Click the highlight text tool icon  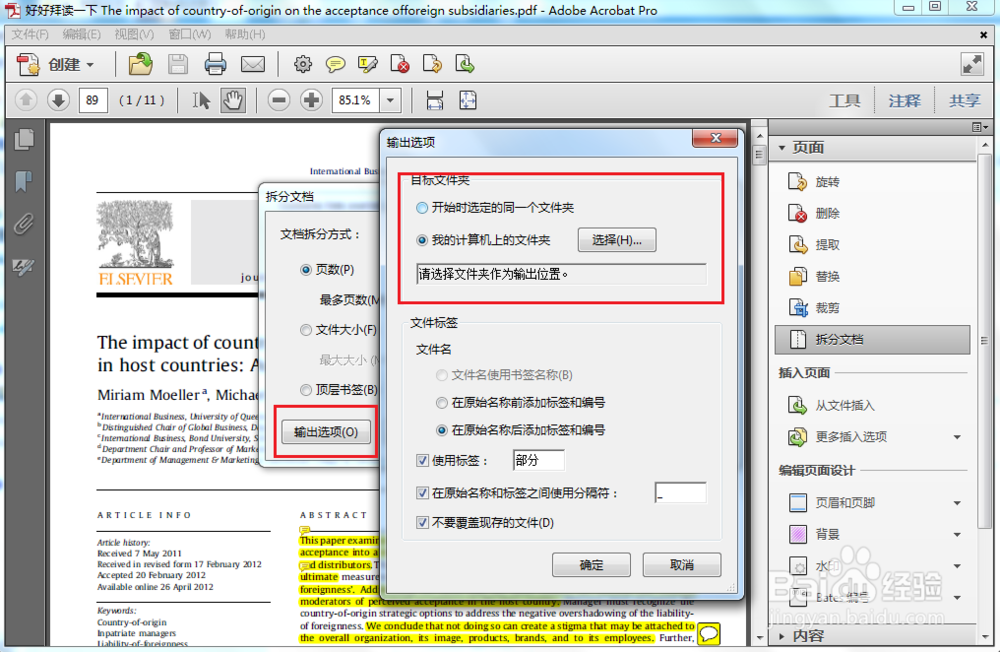[368, 63]
